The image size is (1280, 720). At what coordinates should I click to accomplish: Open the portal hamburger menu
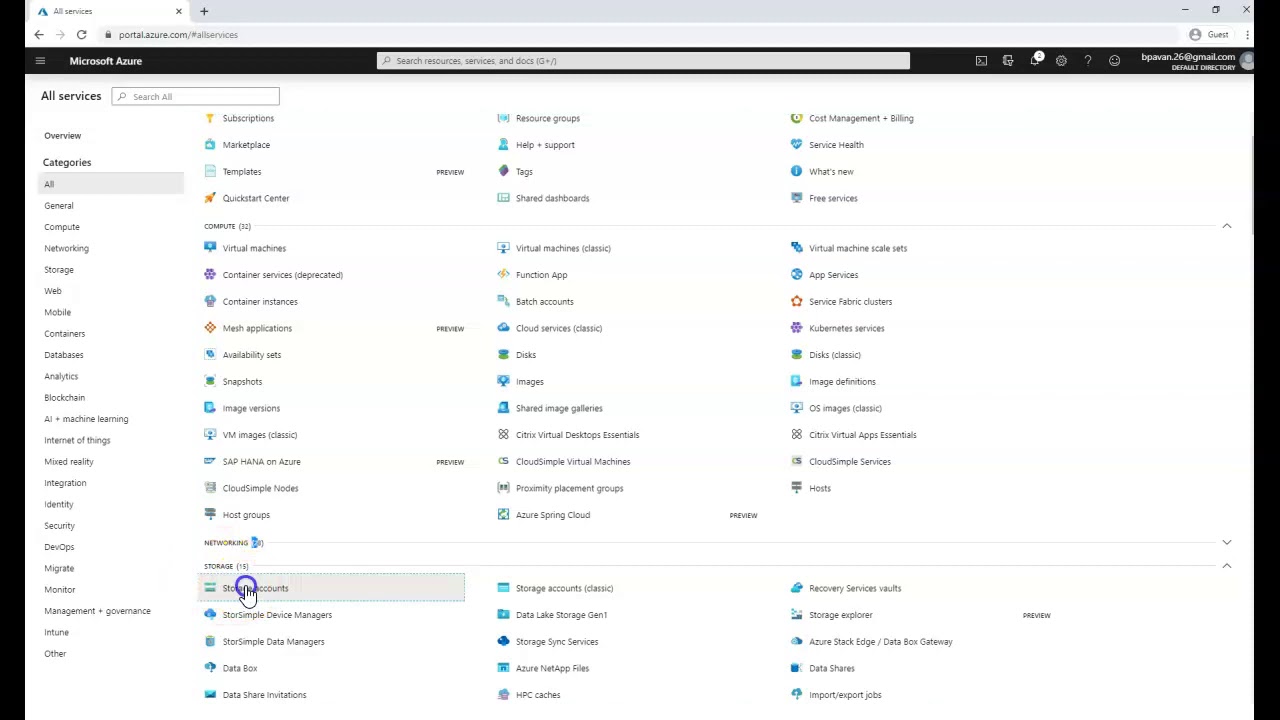click(x=40, y=61)
